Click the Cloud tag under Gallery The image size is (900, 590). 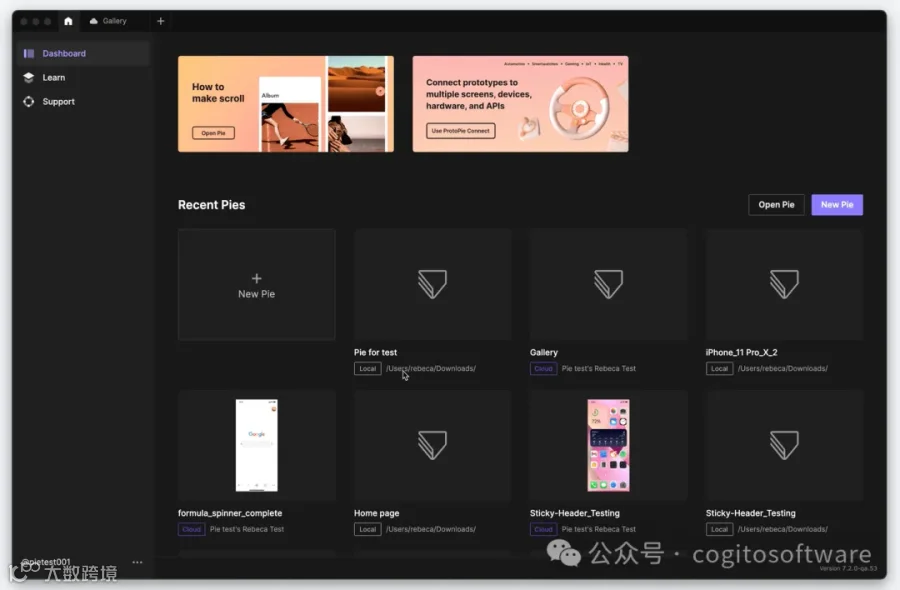coord(543,368)
